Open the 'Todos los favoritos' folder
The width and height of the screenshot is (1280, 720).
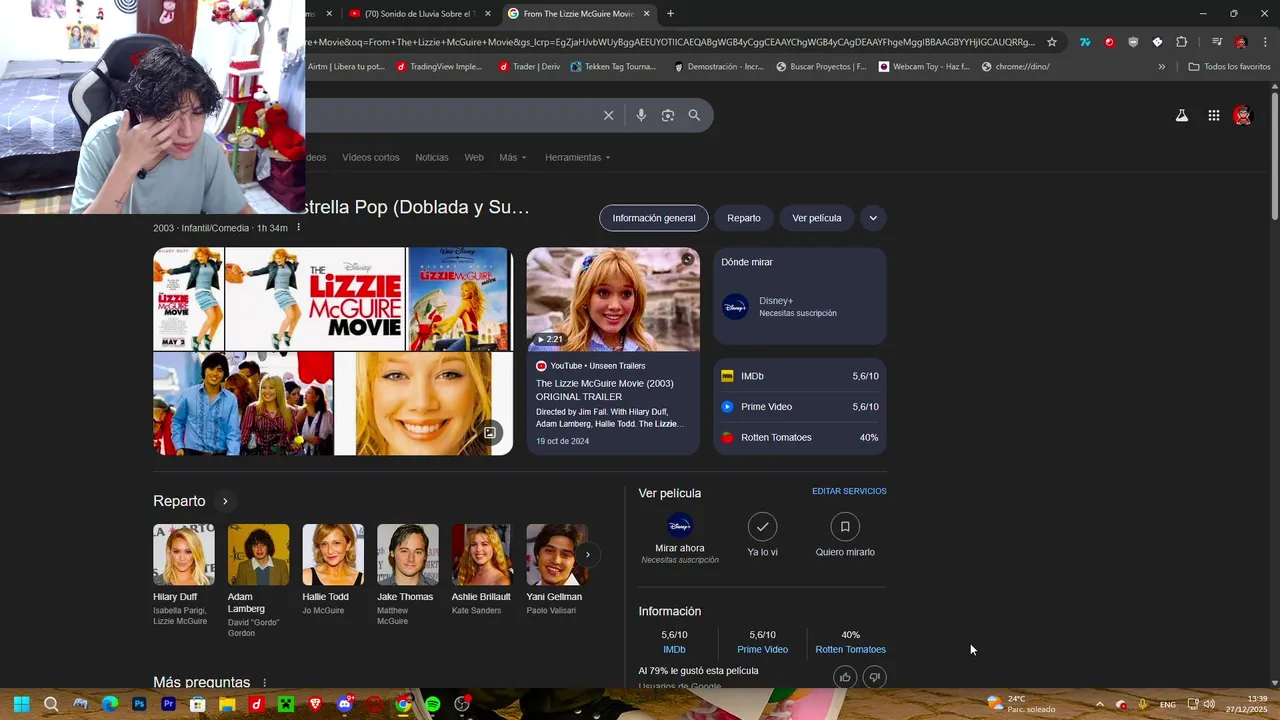pyautogui.click(x=1229, y=67)
